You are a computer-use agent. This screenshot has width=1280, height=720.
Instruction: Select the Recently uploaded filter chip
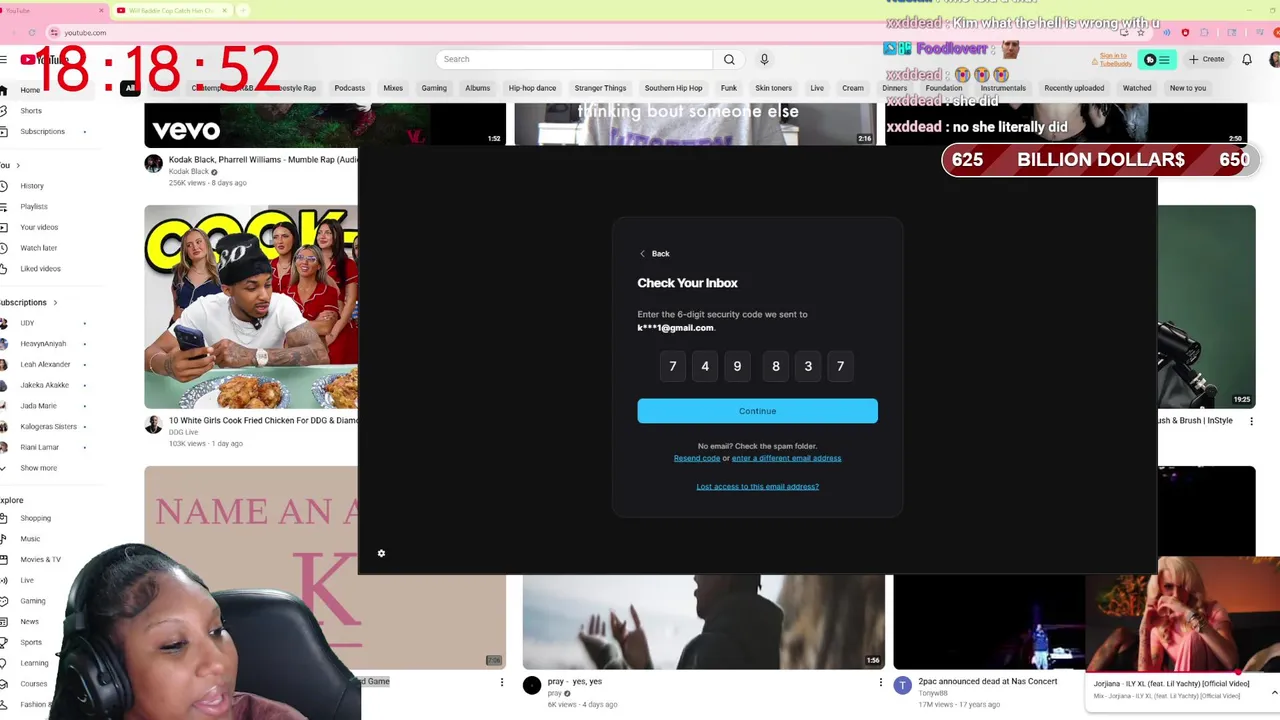click(1074, 88)
